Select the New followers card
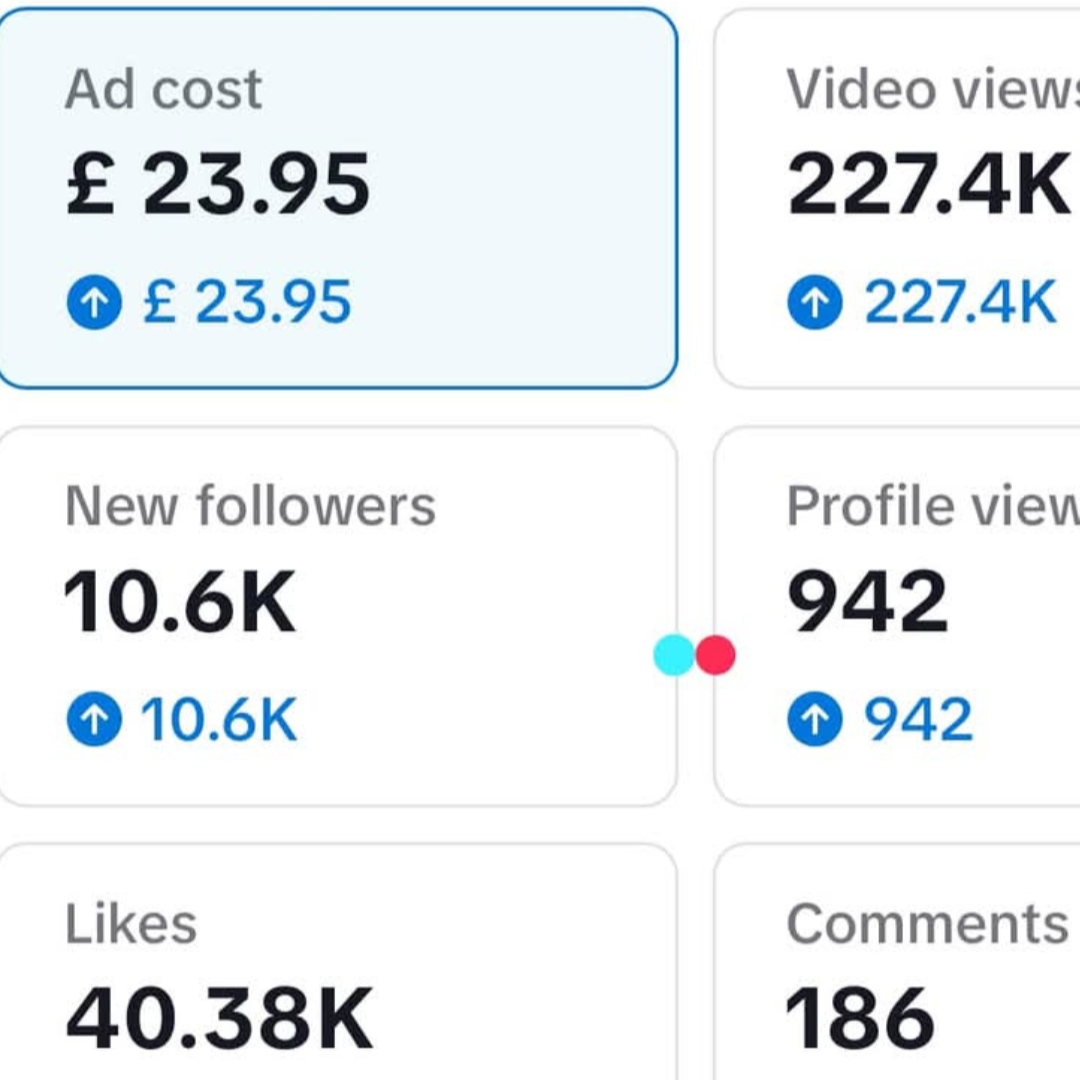Image resolution: width=1080 pixels, height=1080 pixels. [x=338, y=616]
